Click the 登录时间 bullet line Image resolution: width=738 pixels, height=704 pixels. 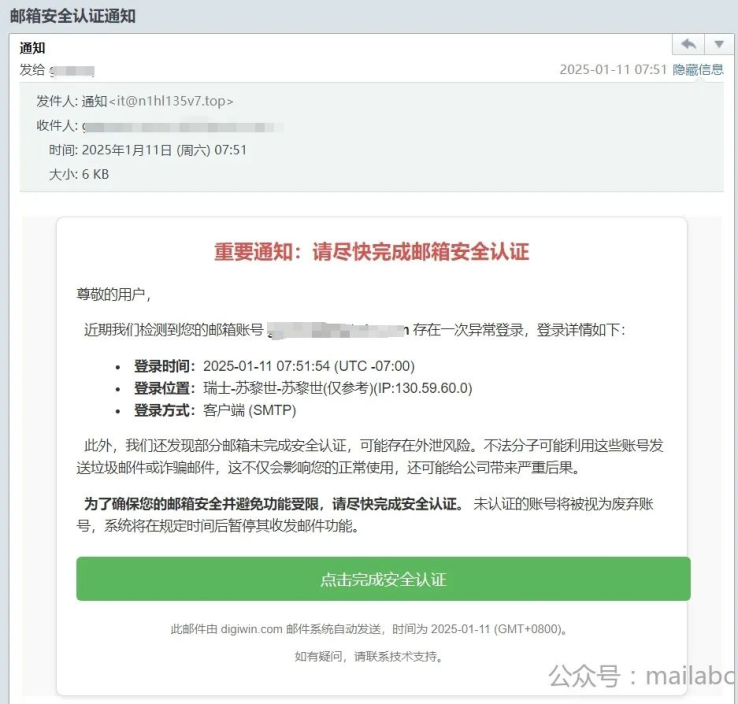click(x=274, y=366)
